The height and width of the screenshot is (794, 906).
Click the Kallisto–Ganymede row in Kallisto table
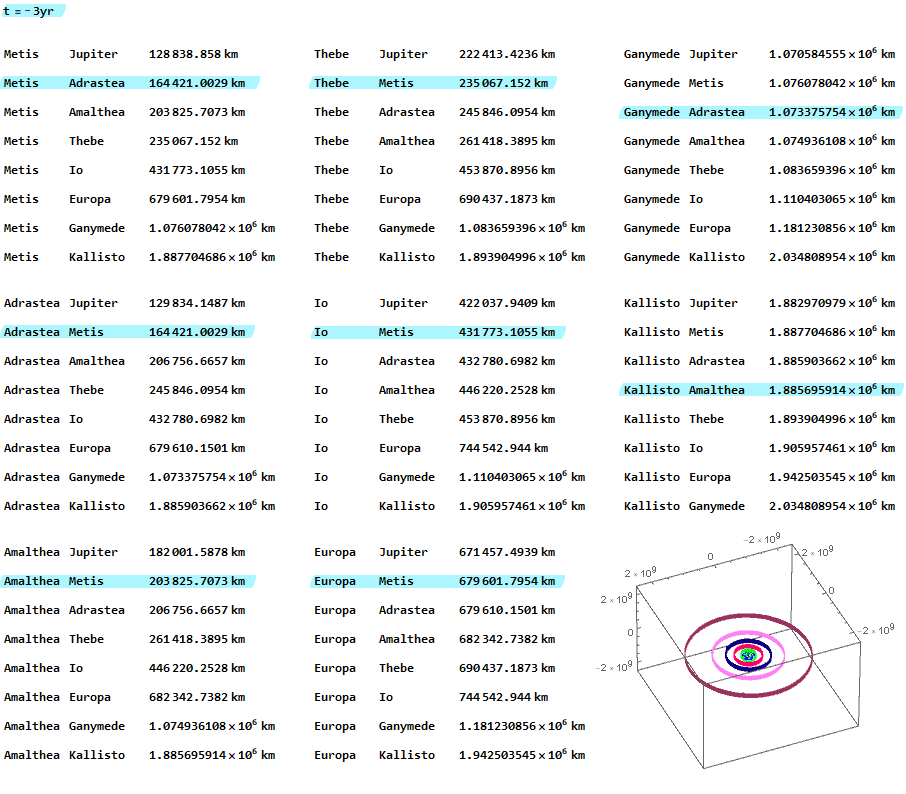759,506
